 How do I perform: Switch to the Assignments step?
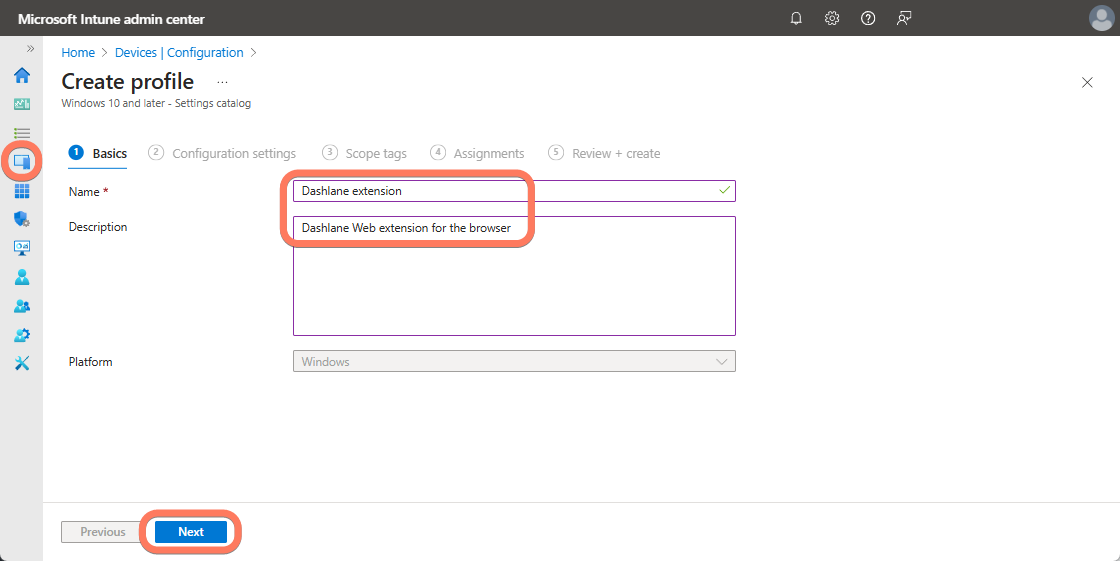488,153
